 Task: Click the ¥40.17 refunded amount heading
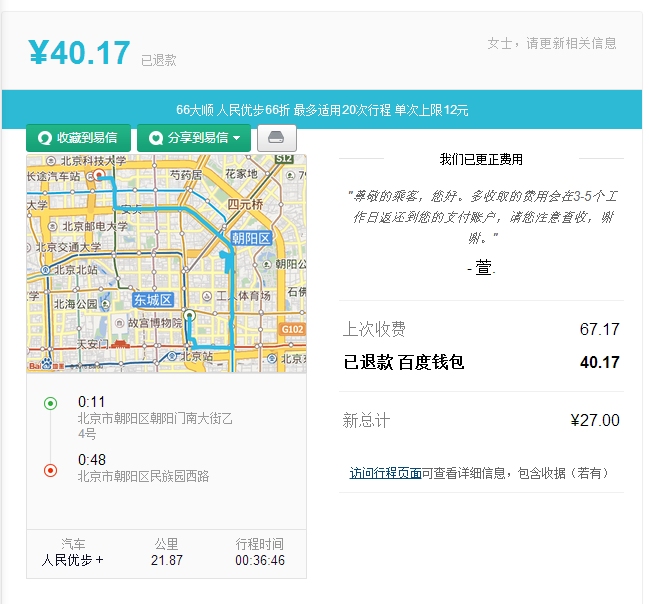pos(79,53)
